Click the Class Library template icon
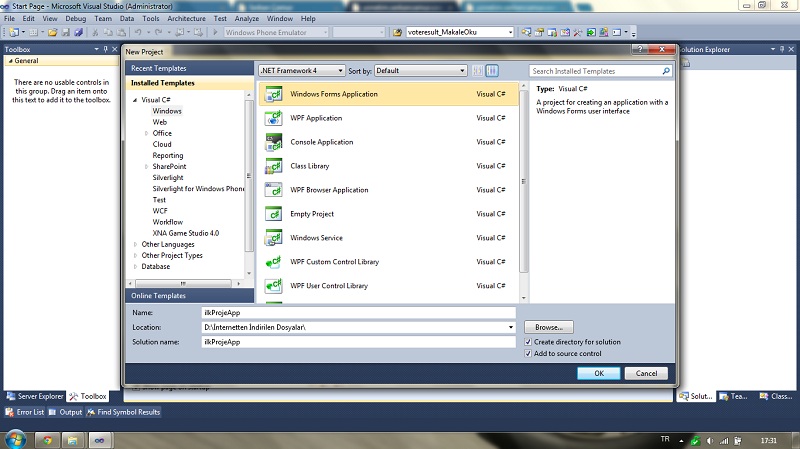 pyautogui.click(x=274, y=166)
